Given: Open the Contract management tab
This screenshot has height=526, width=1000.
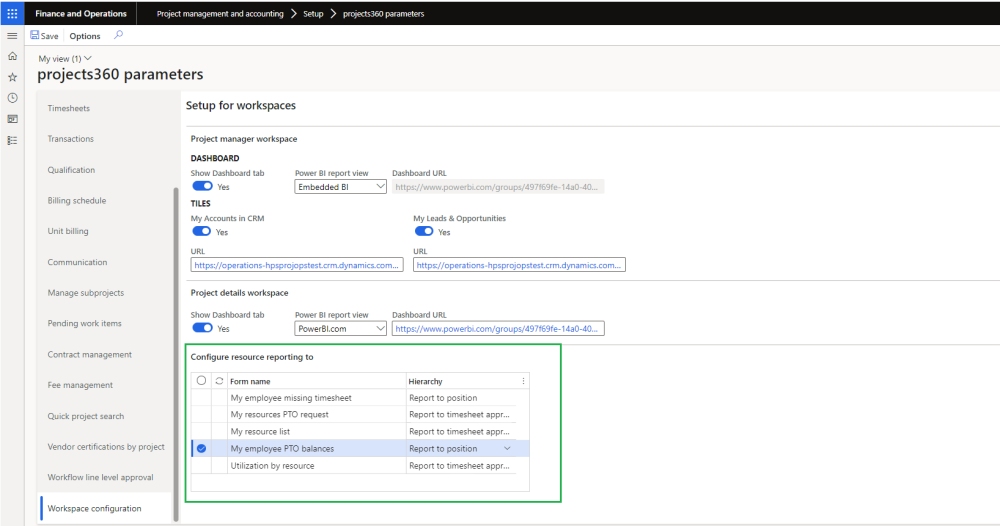Looking at the screenshot, I should pos(89,355).
